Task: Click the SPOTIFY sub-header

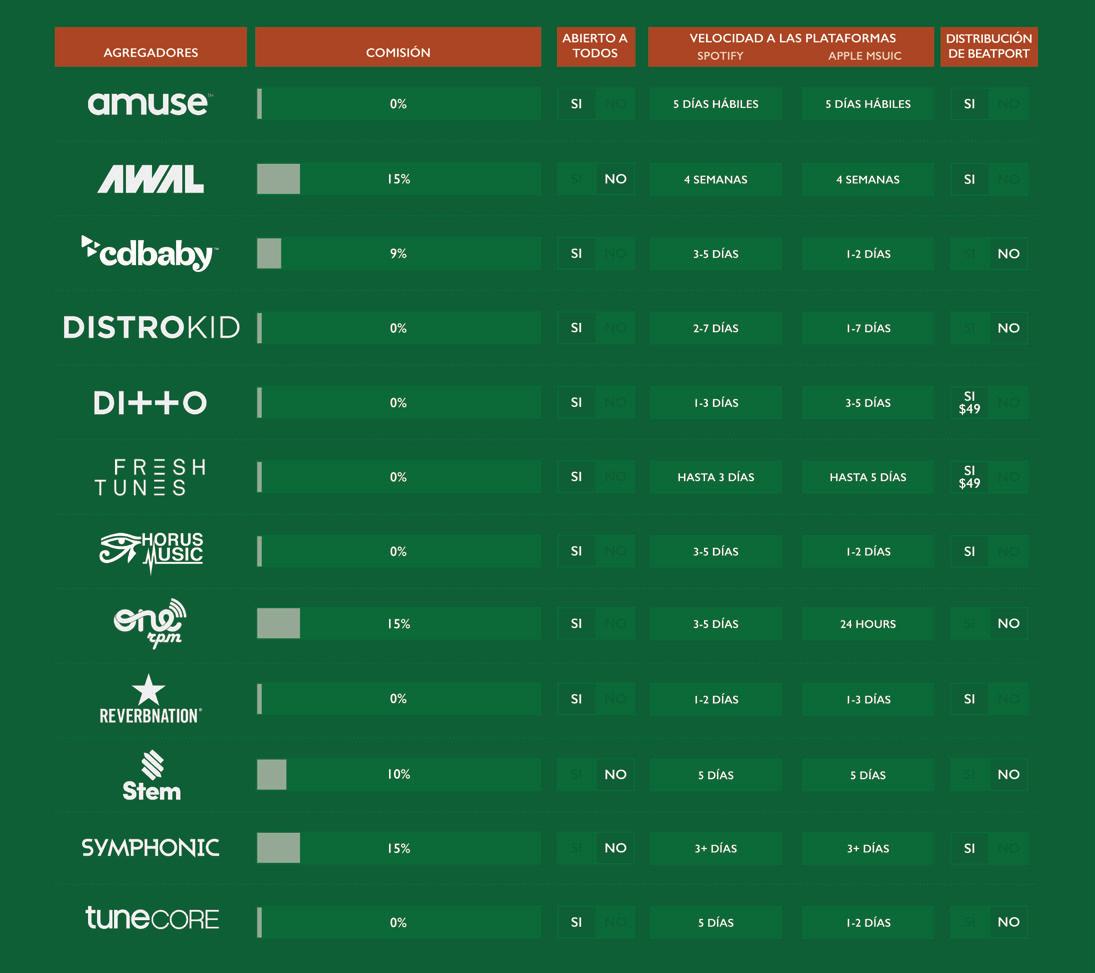Action: [x=720, y=56]
